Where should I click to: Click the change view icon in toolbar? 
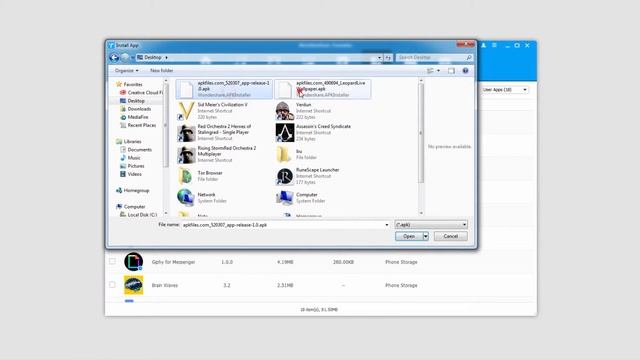coord(430,71)
